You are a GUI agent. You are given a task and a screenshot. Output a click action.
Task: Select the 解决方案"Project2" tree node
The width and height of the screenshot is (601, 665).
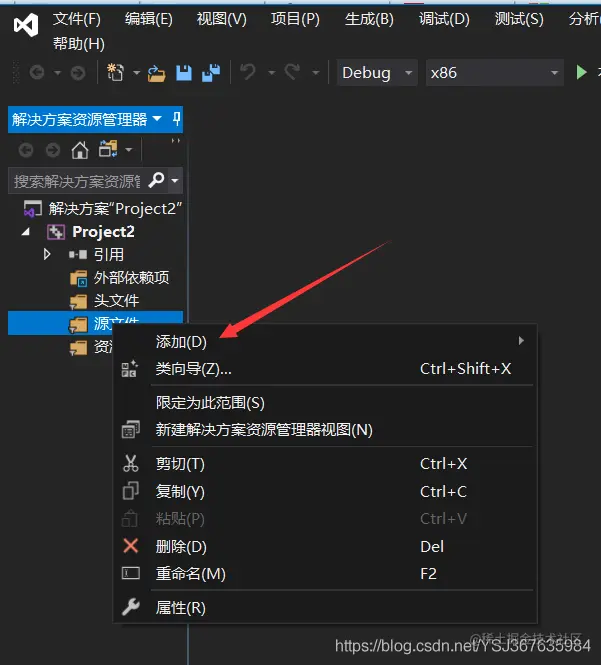coord(103,209)
